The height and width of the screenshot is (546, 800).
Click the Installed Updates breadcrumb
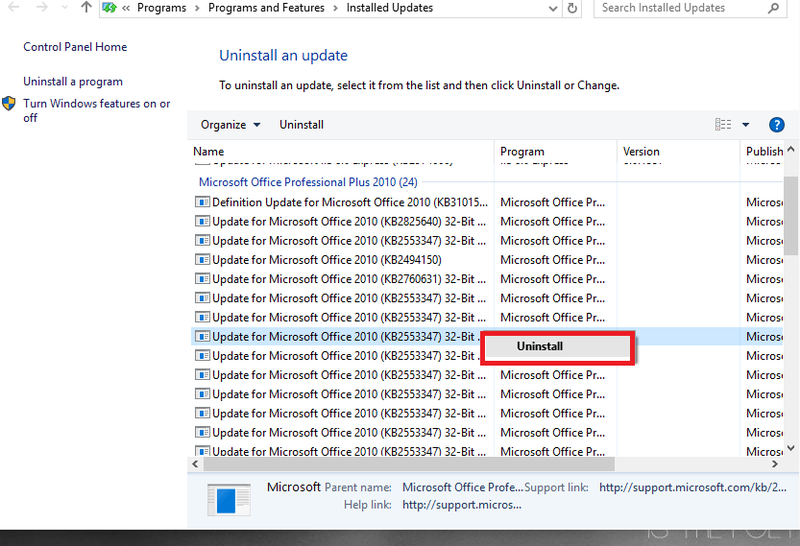click(390, 8)
